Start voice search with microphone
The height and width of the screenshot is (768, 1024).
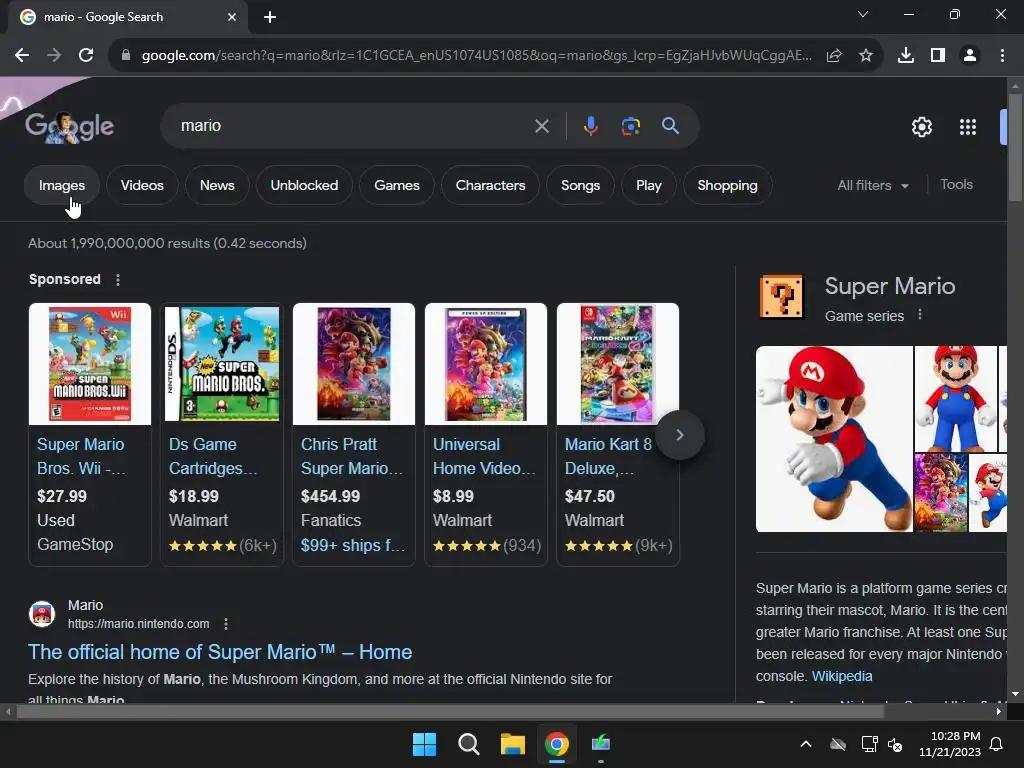pos(590,126)
